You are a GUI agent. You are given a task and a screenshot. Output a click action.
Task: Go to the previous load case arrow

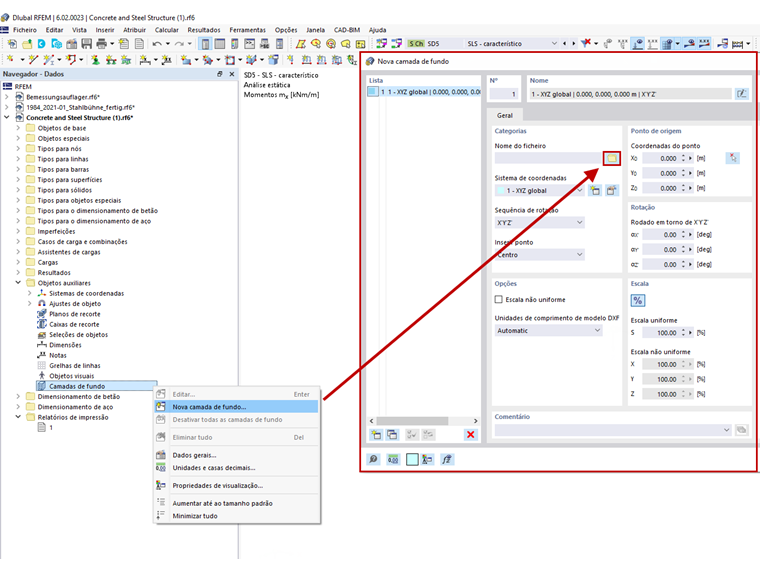click(564, 43)
